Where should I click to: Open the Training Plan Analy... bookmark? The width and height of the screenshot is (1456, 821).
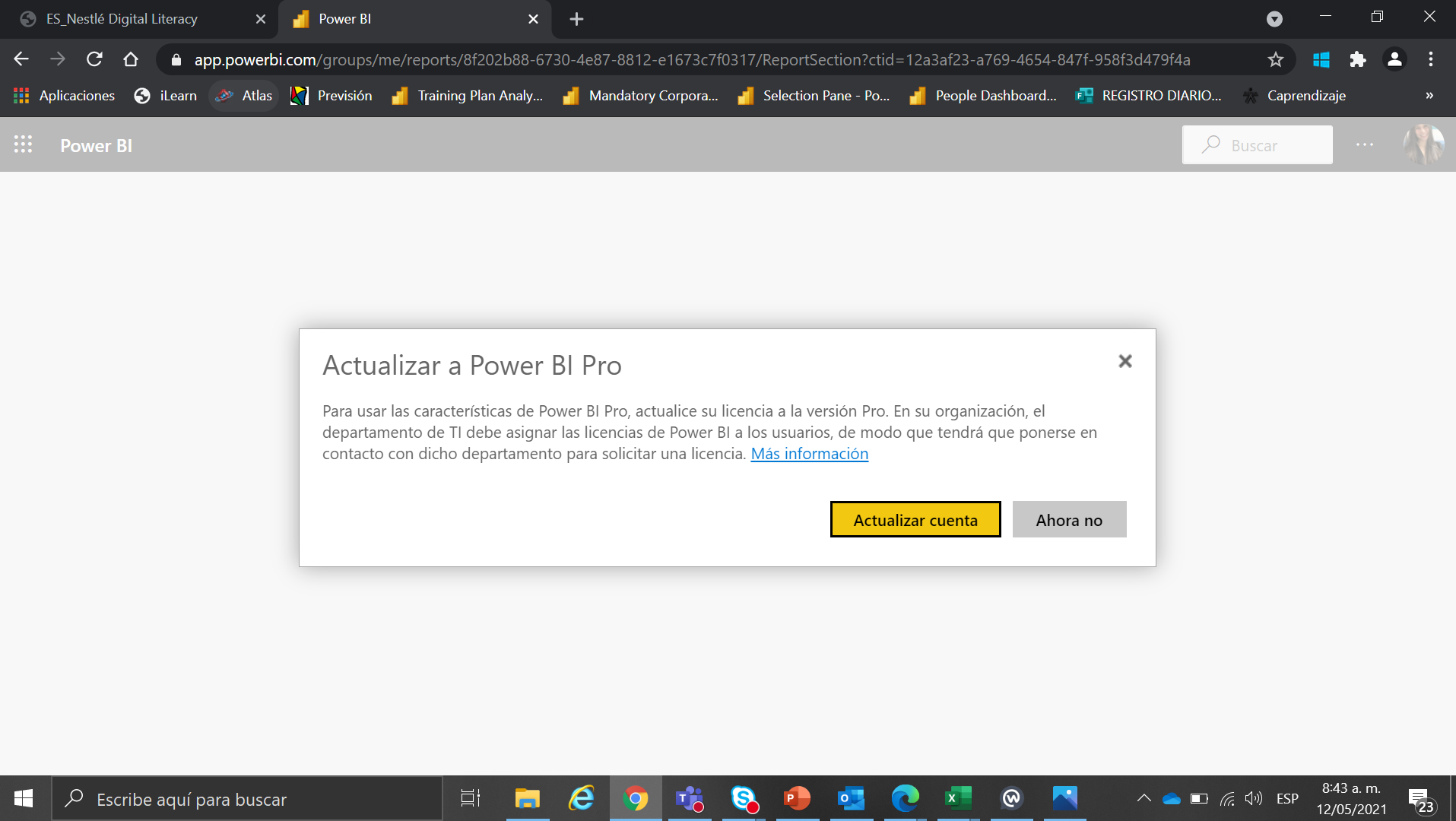(x=467, y=96)
